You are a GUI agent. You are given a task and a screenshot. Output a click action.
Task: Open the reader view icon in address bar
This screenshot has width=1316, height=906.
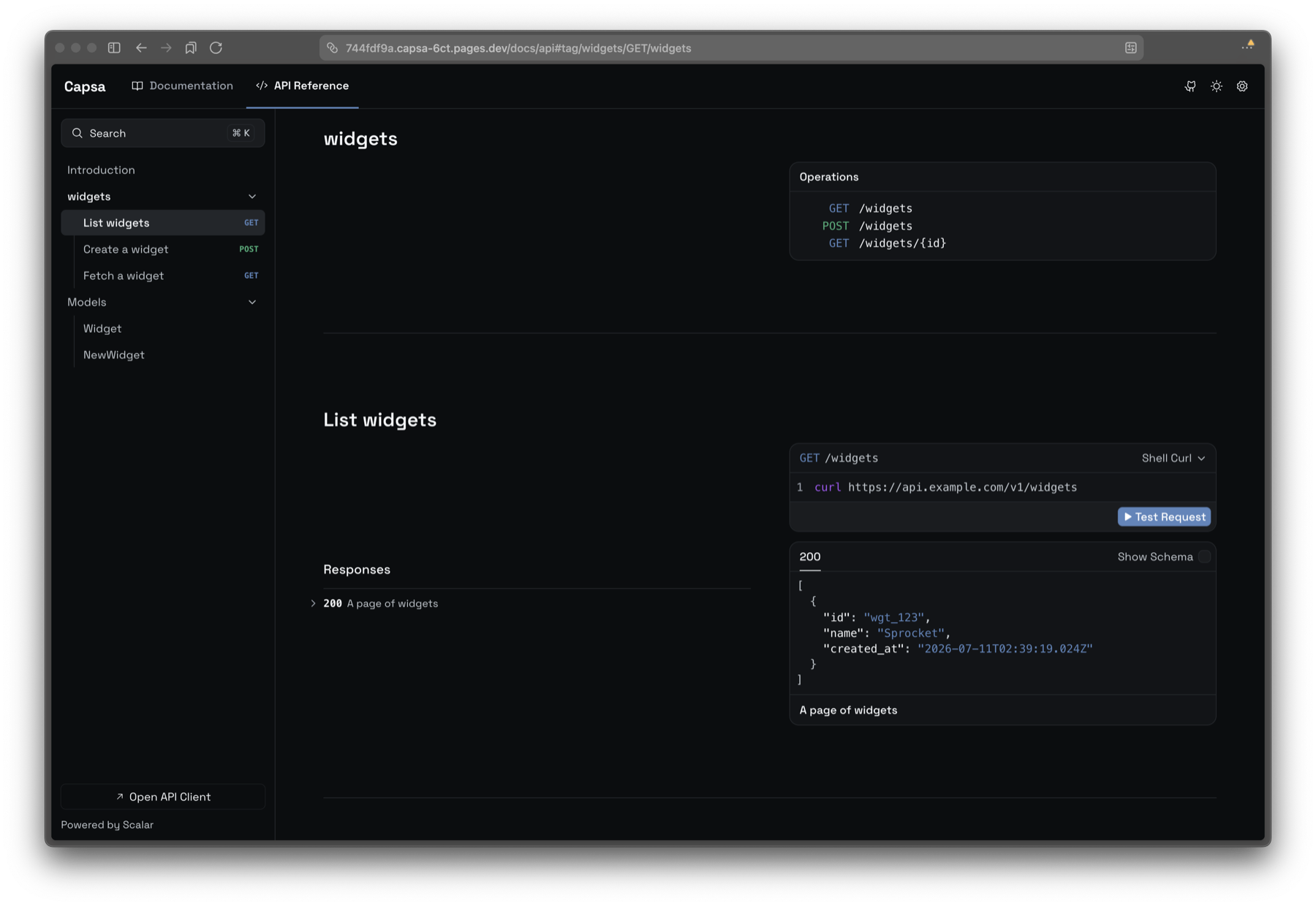(1131, 48)
